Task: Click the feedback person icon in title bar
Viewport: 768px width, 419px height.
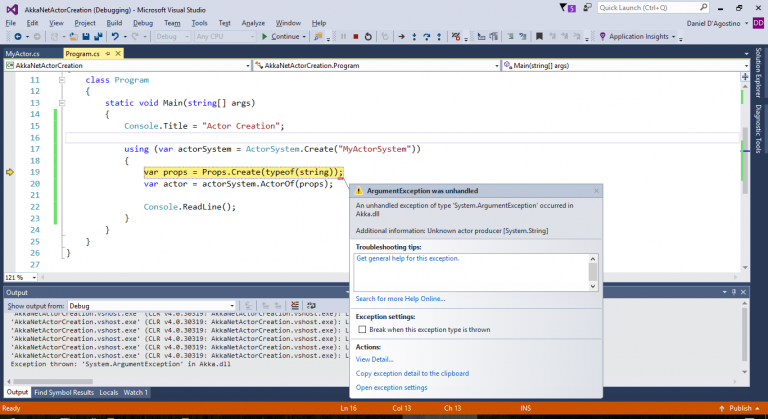Action: coord(587,8)
